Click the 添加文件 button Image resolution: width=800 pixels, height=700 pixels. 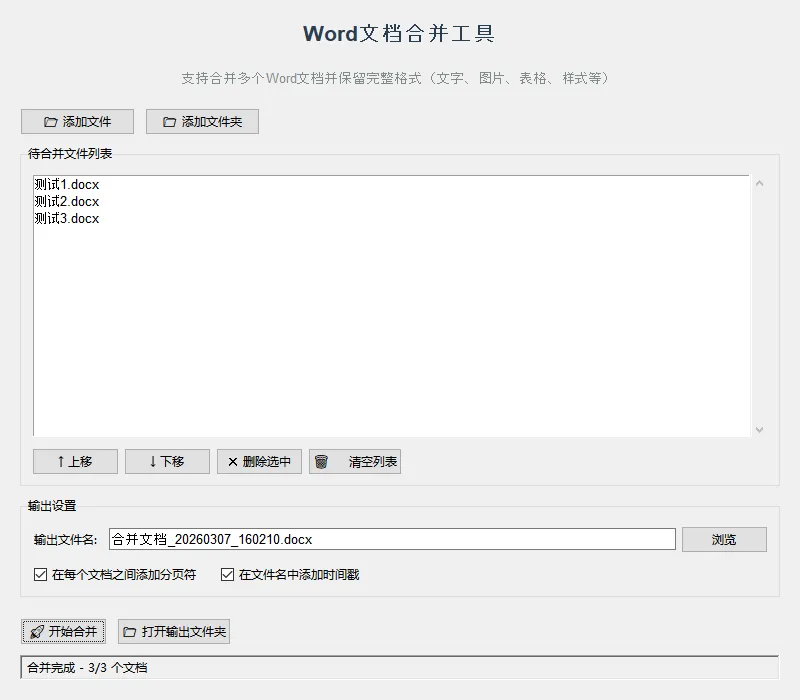tap(78, 121)
